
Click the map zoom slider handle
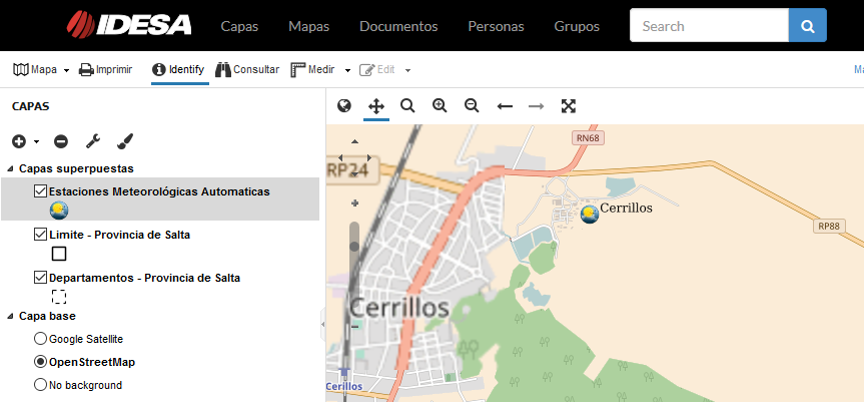(x=354, y=246)
